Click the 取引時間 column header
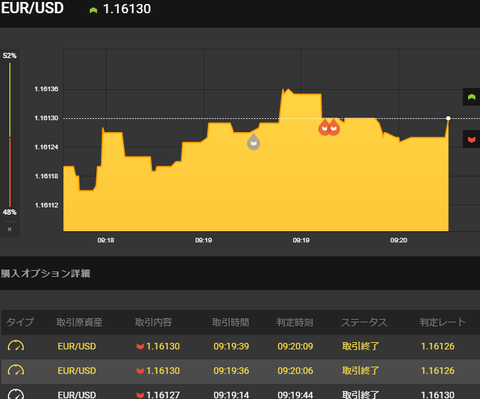This screenshot has height=399, width=480. [x=231, y=322]
